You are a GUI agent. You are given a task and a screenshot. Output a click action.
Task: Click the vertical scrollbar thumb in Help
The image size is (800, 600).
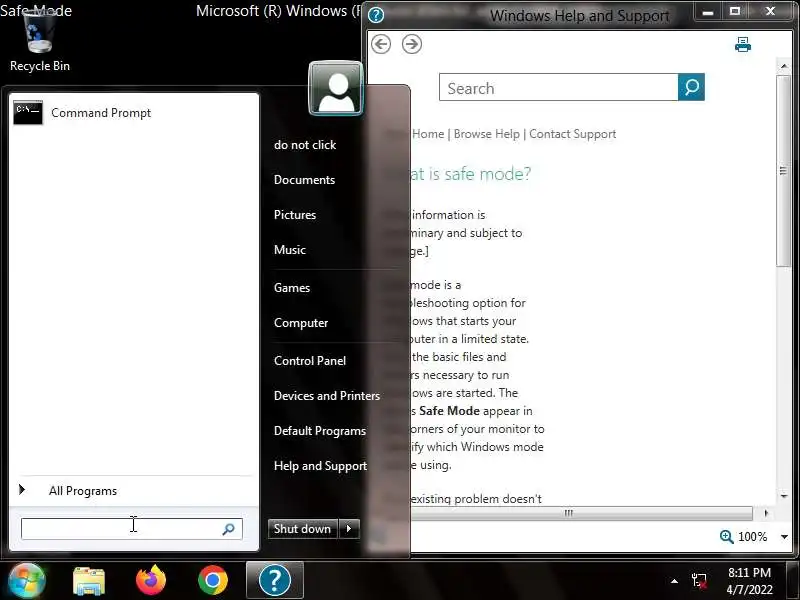(x=783, y=170)
